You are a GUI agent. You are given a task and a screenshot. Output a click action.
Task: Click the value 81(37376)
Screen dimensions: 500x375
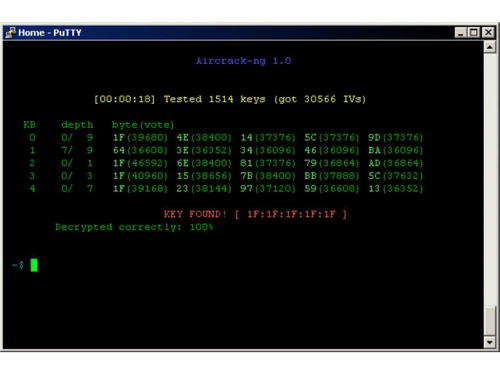click(x=268, y=163)
